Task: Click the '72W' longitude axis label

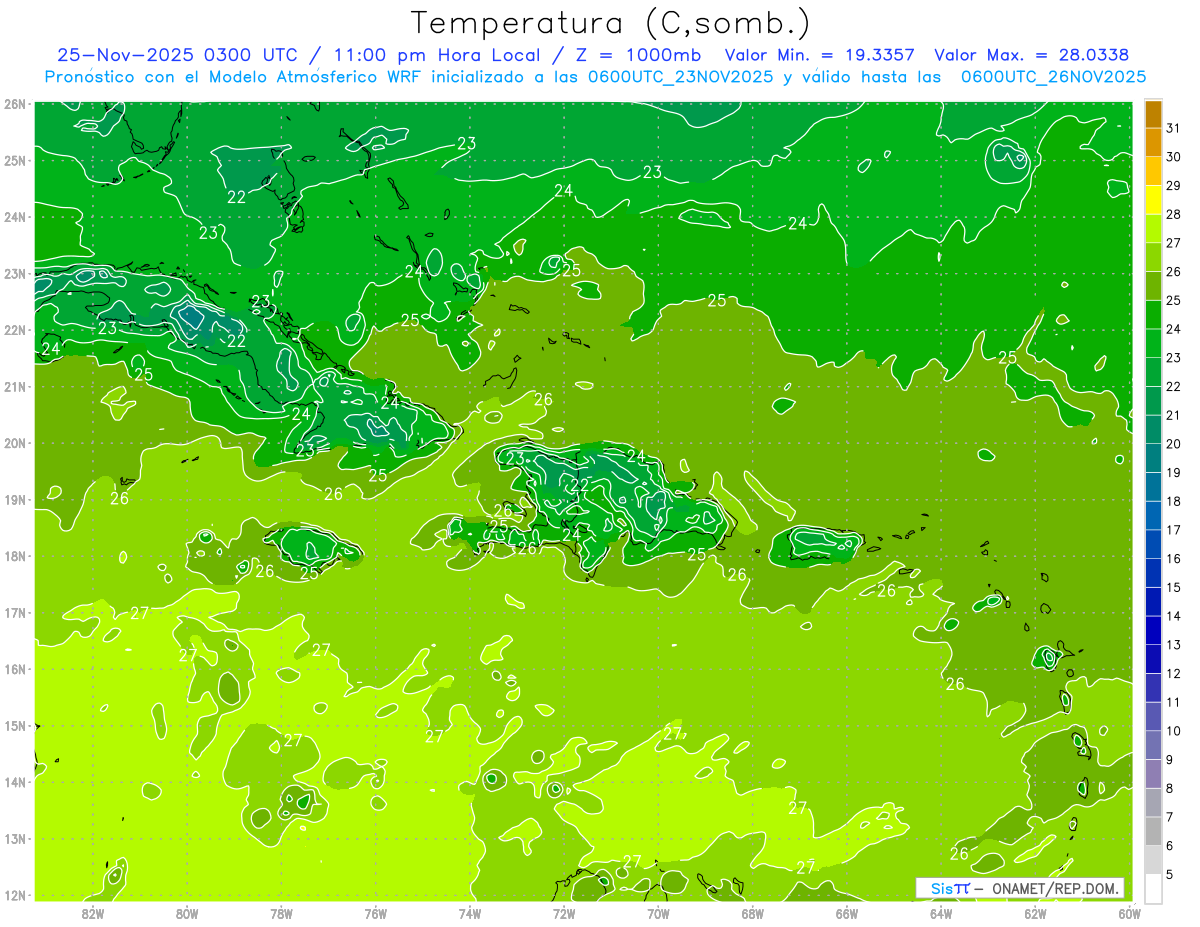Action: tap(564, 912)
